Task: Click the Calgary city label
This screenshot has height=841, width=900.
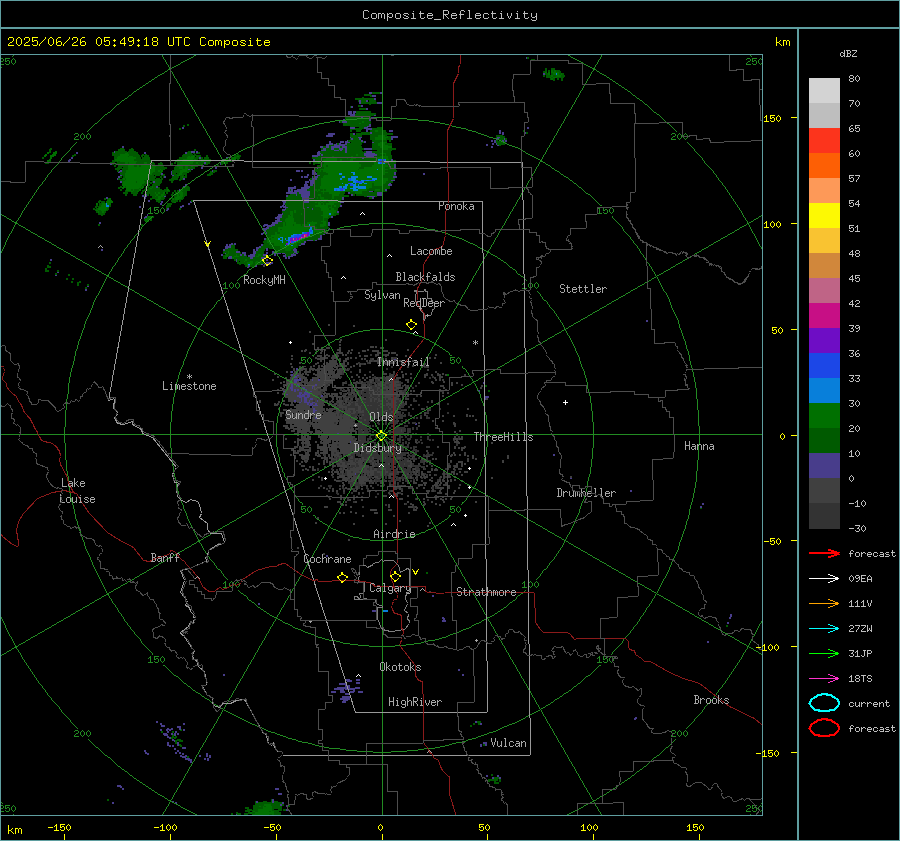Action: point(390,588)
